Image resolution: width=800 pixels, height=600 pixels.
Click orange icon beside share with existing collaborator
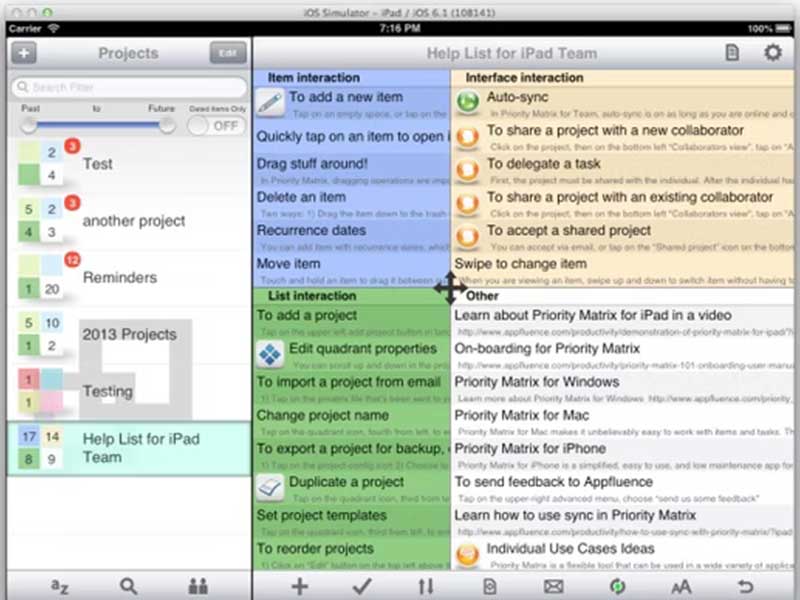pyautogui.click(x=467, y=203)
